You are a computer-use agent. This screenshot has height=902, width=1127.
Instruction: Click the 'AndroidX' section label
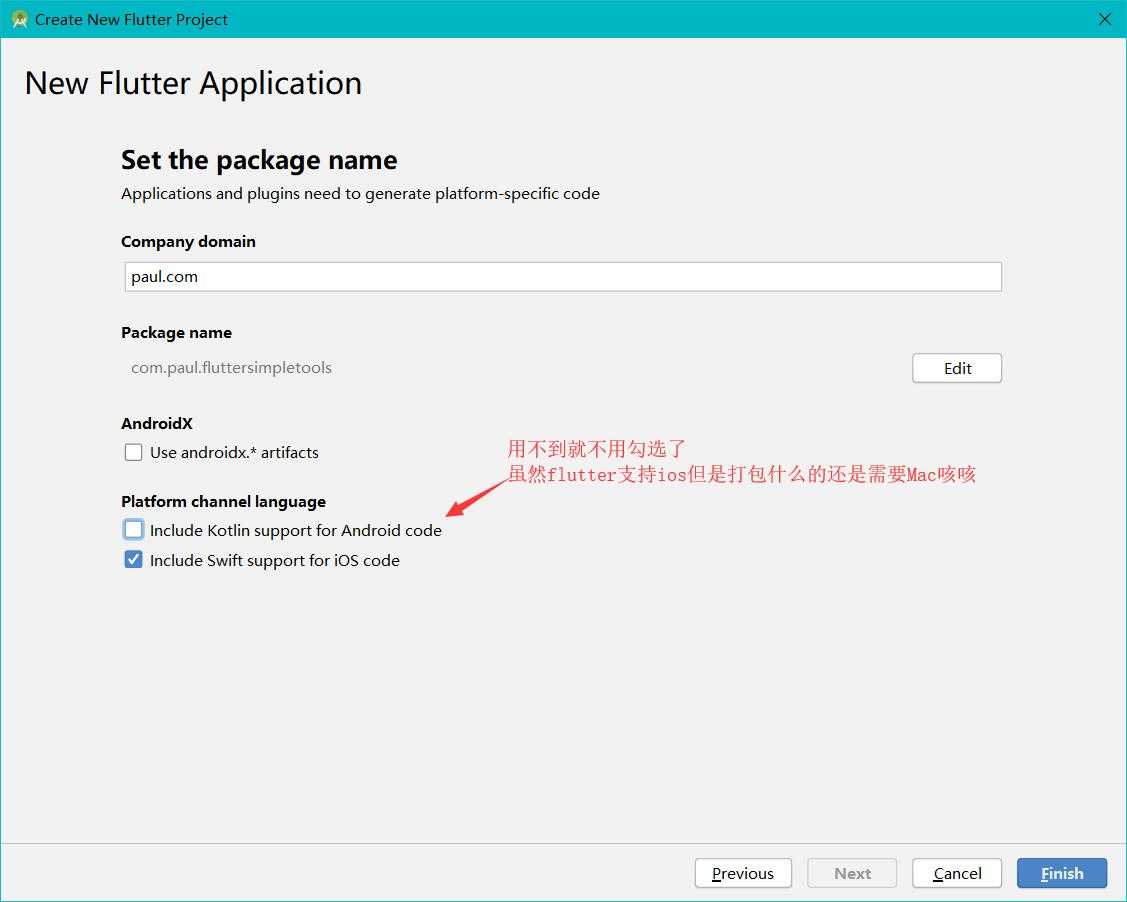[157, 423]
